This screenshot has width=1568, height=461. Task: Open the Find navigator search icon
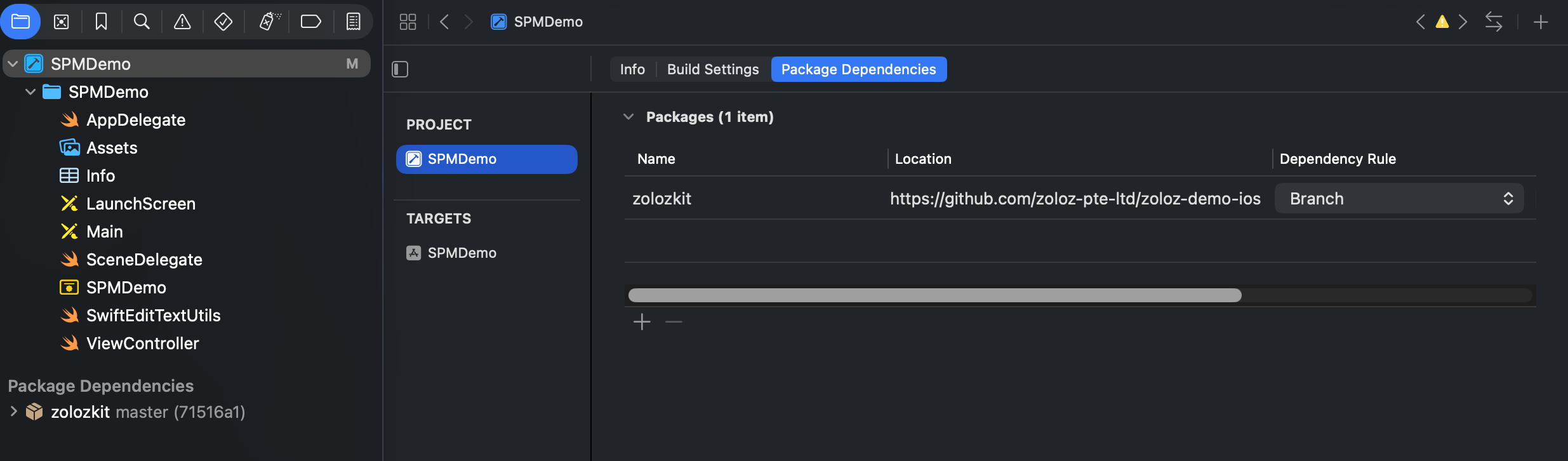point(142,22)
